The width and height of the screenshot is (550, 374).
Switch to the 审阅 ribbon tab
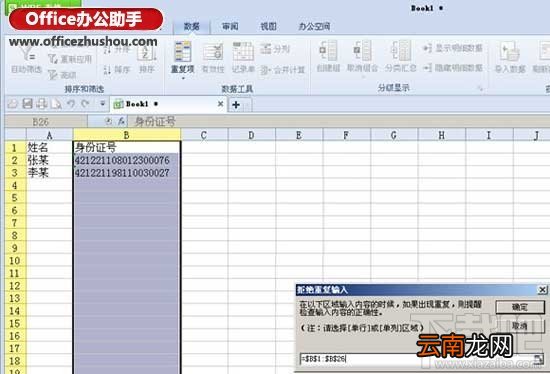(x=230, y=26)
